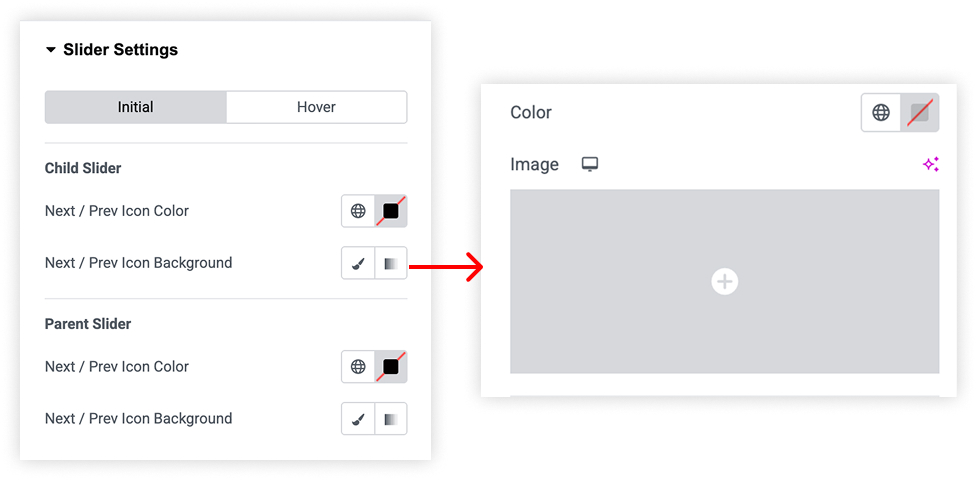Click gray image placeholder area

pos(725,282)
